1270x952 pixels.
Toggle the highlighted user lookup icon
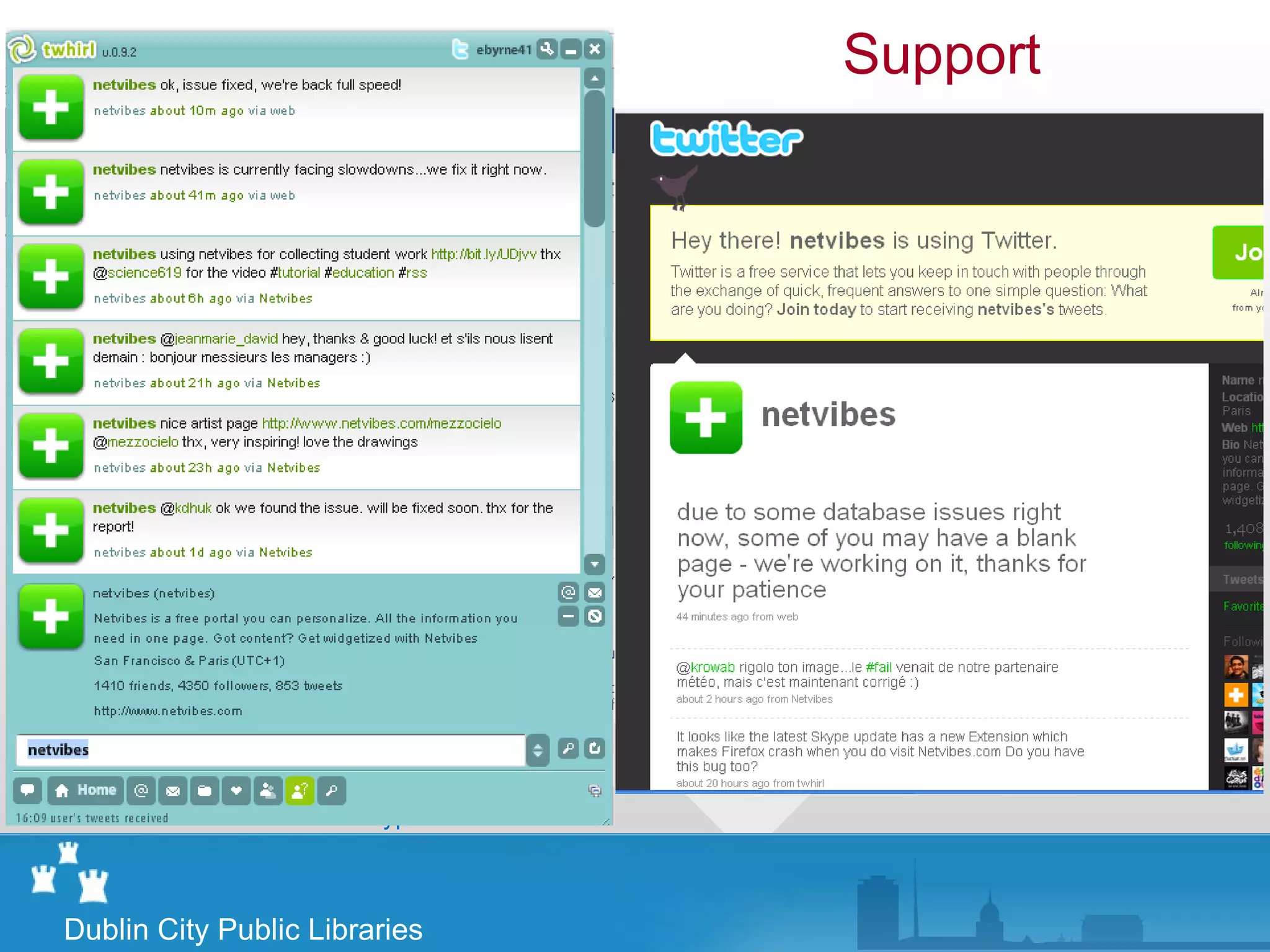[x=300, y=790]
